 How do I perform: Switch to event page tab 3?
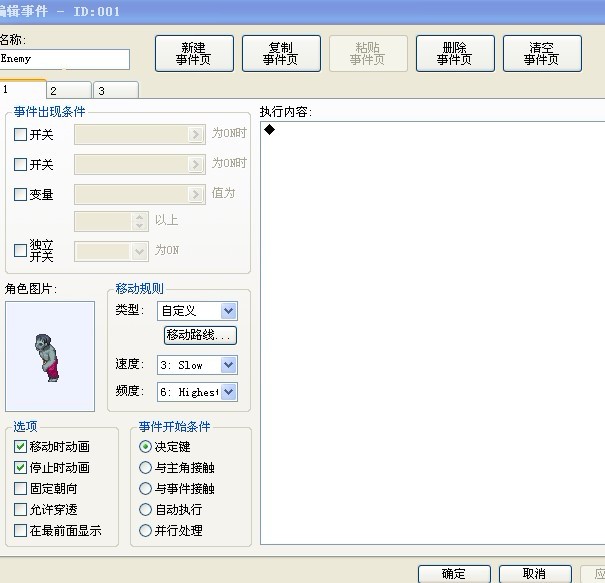point(116,91)
